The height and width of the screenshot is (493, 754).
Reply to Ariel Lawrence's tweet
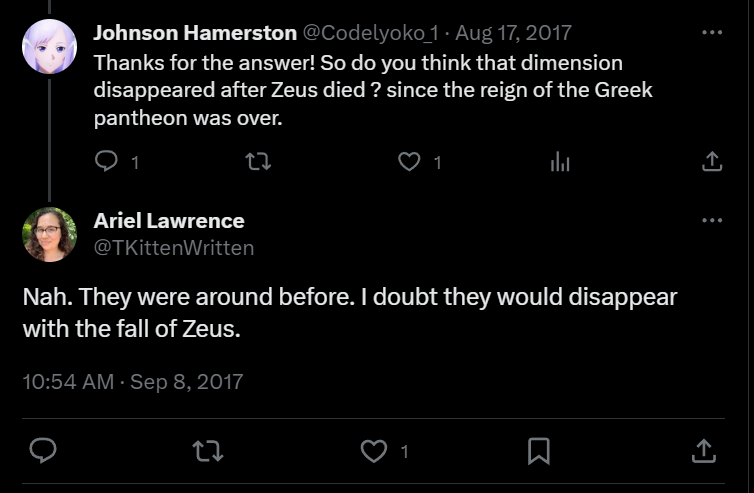tap(42, 451)
